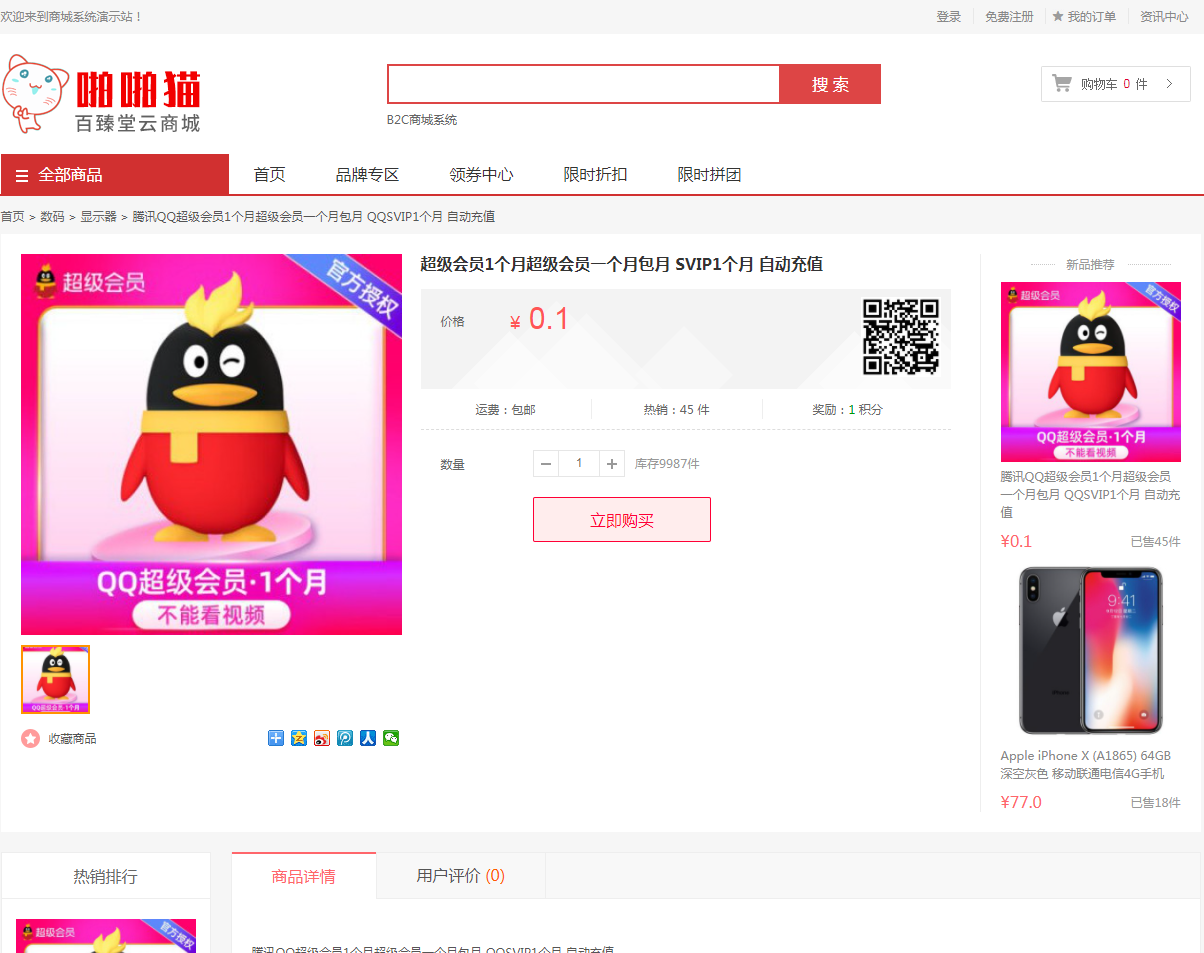Open 限时折扣 in navigation bar
This screenshot has height=953, width=1204.
pos(595,175)
